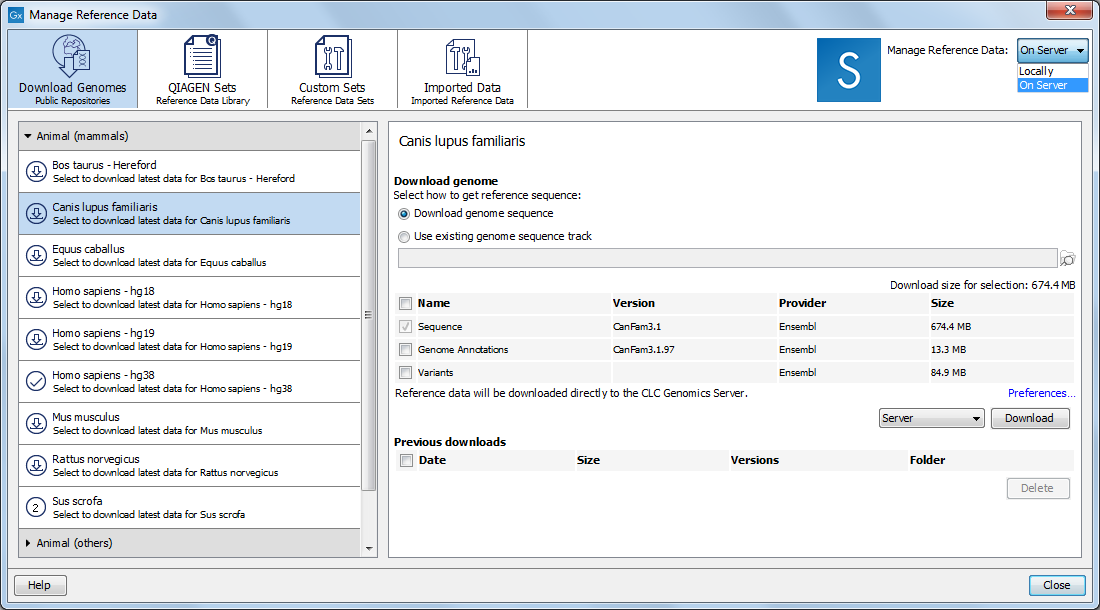Image resolution: width=1100 pixels, height=610 pixels.
Task: Select Use existing genome sequence track option
Action: coord(403,236)
